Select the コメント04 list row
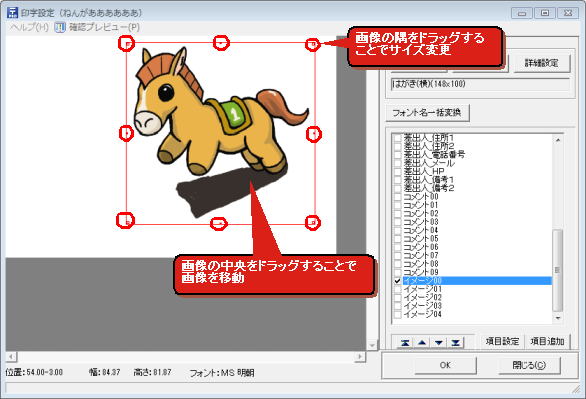The height and width of the screenshot is (399, 586). pos(476,230)
